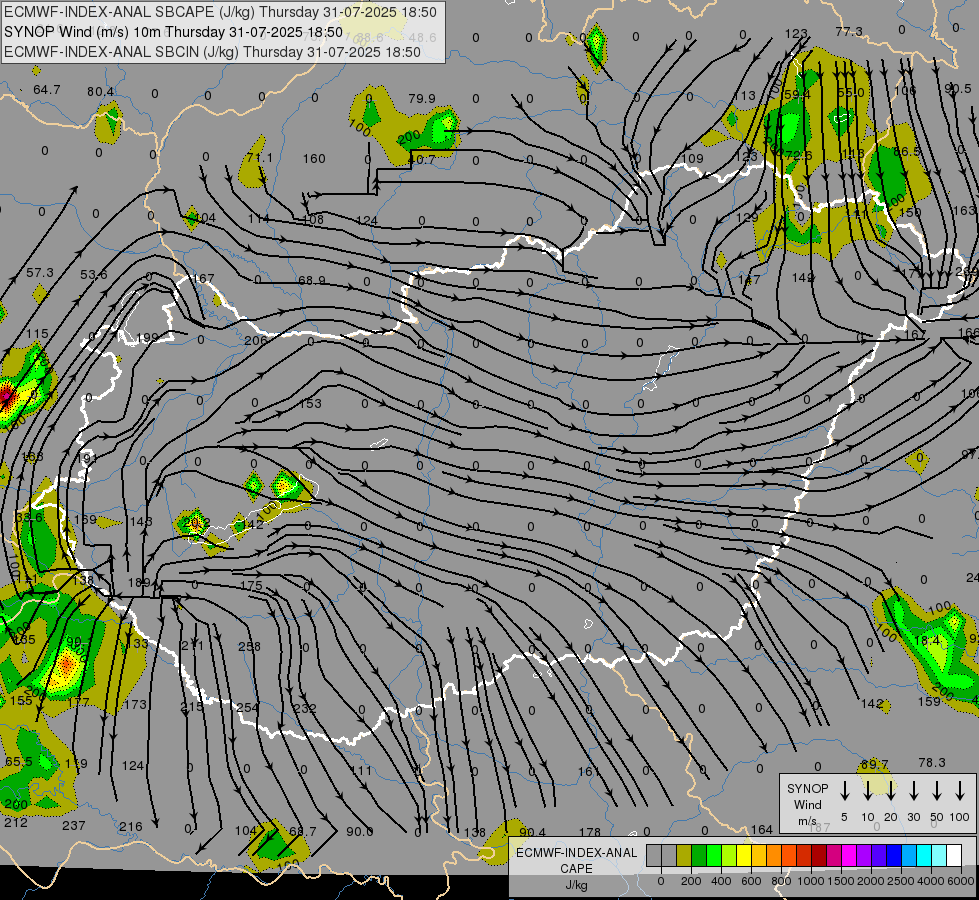The height and width of the screenshot is (900, 979).
Task: Click the 2500 tick label on CAPE scale
Action: click(900, 881)
